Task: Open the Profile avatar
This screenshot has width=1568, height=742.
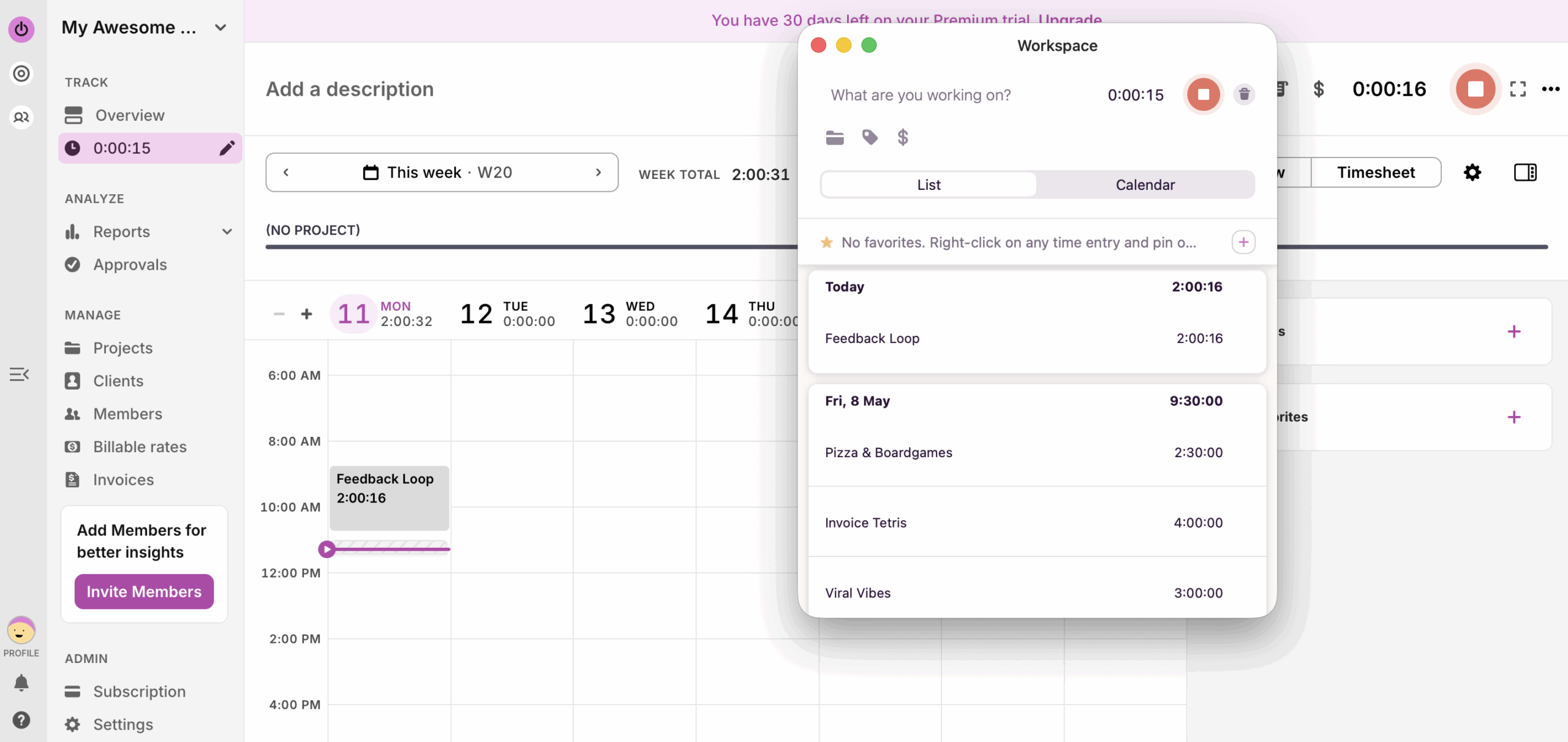Action: coord(21,630)
